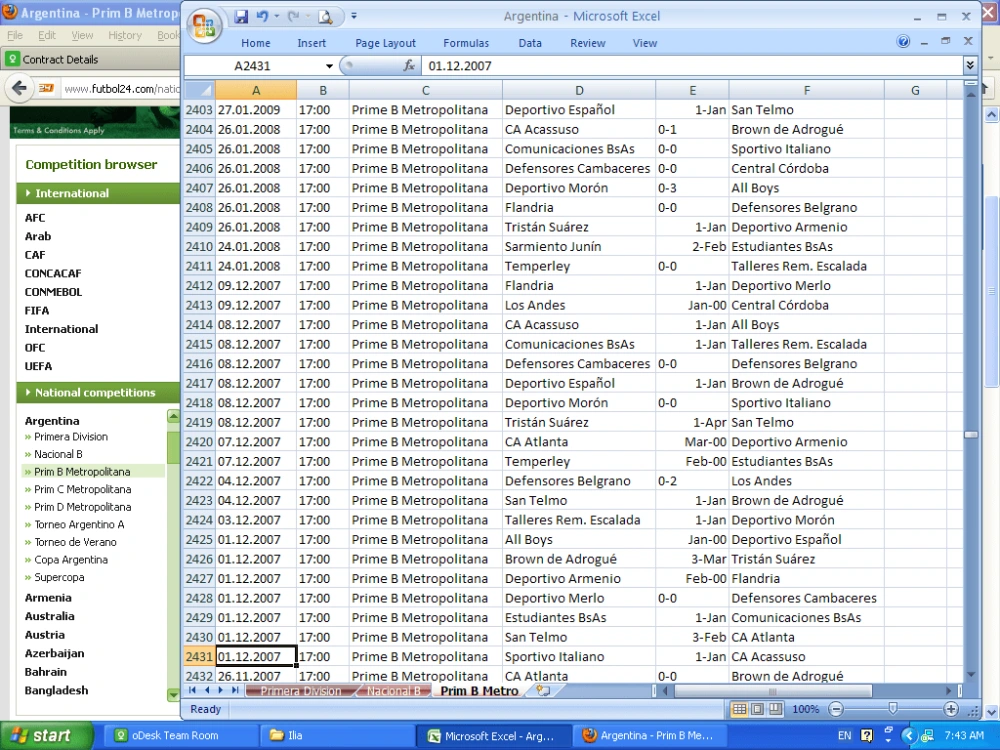Image resolution: width=1000 pixels, height=750 pixels.
Task: Open the Prim C Metropolitana link
Action: (x=83, y=490)
